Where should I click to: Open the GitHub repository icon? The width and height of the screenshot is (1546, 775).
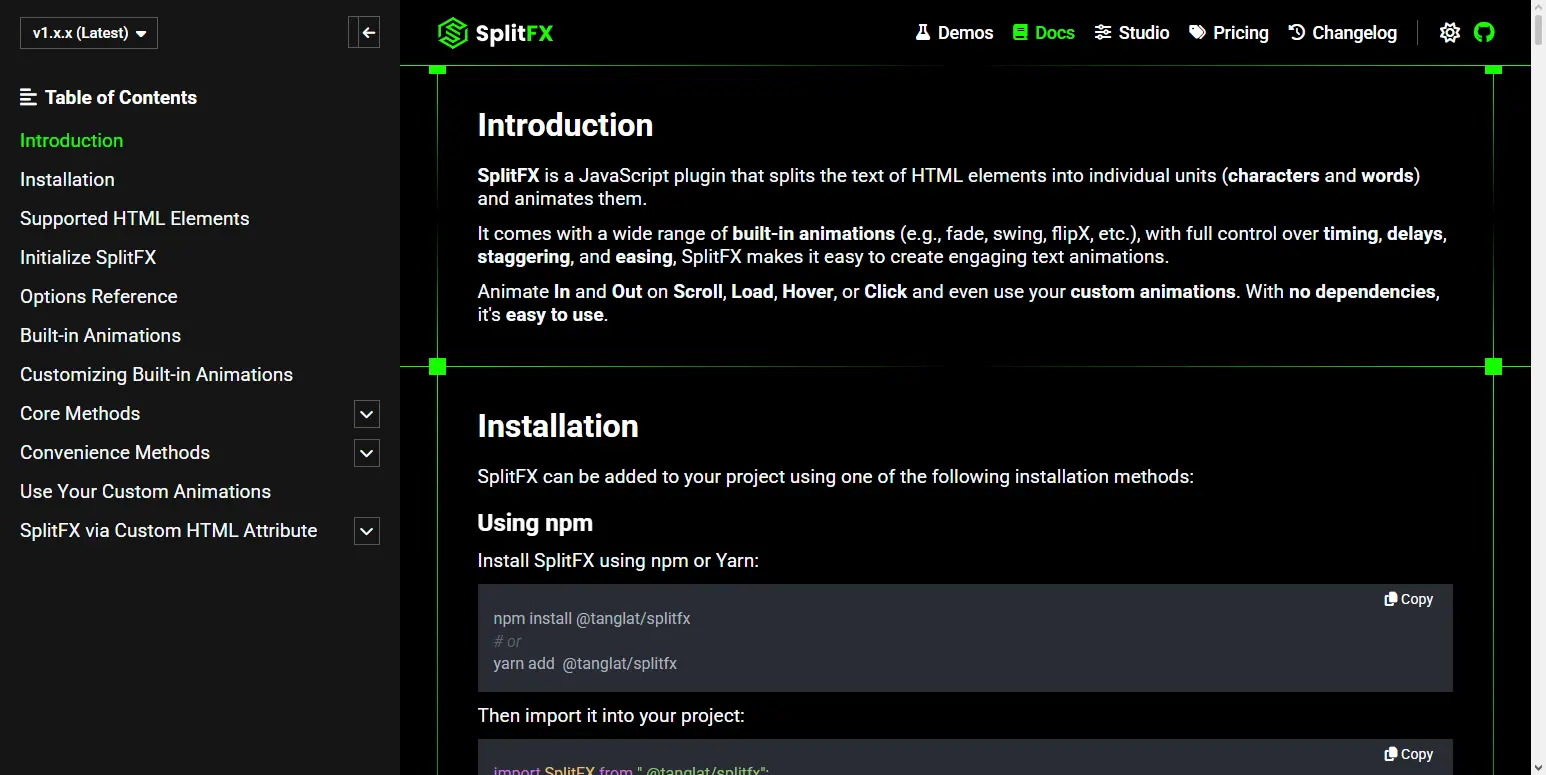pyautogui.click(x=1484, y=33)
